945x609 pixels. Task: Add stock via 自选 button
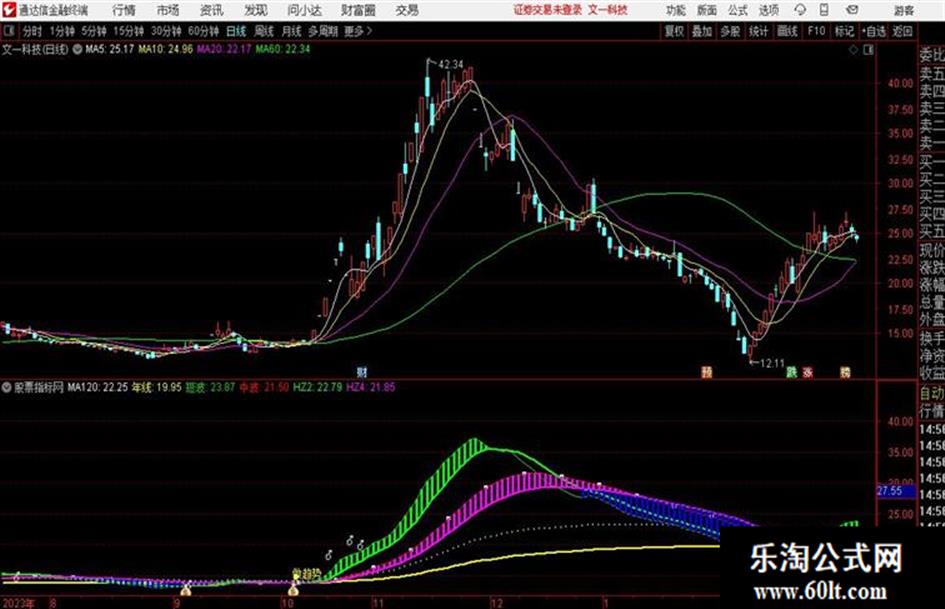click(x=873, y=31)
